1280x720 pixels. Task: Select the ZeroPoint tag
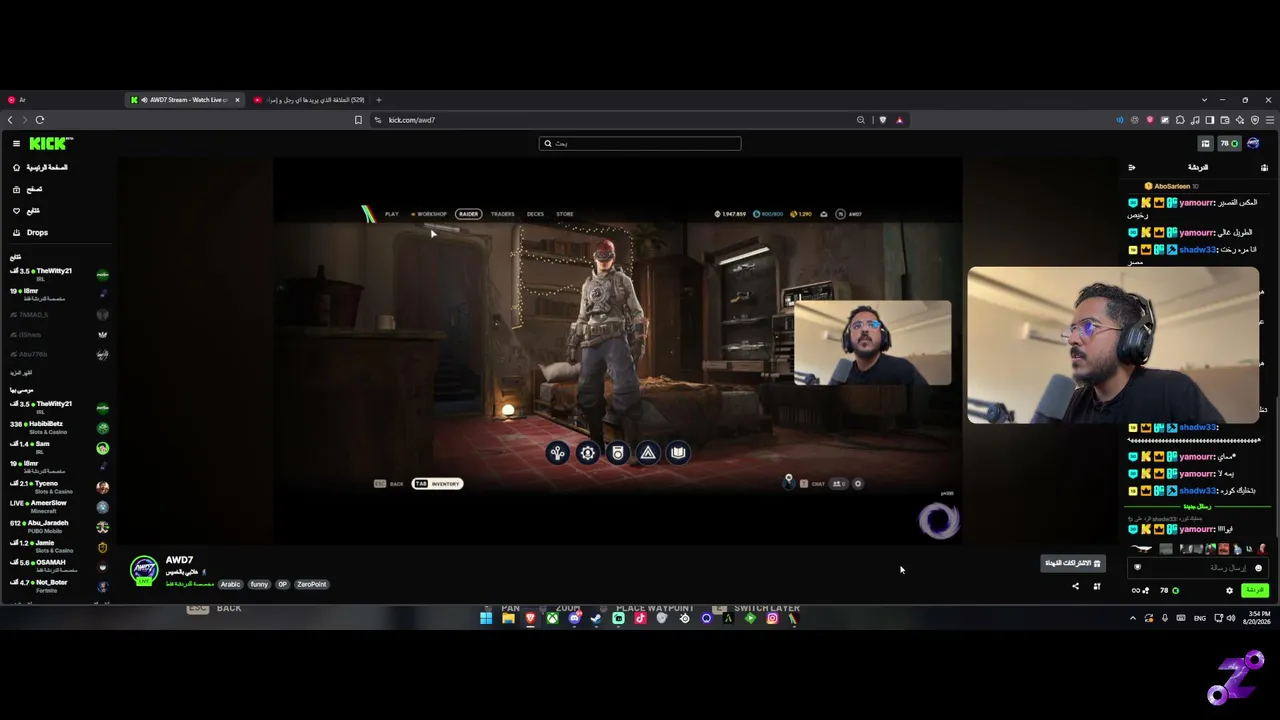click(312, 584)
